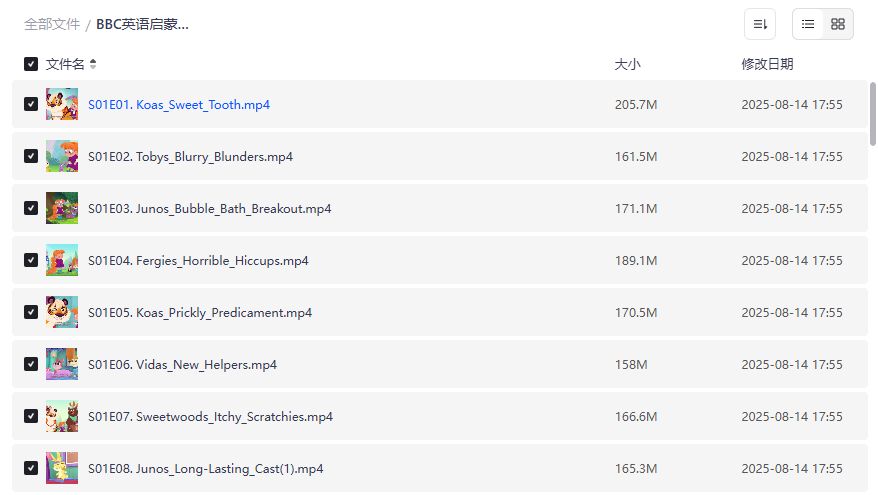Click the Tobys_Blurry_Blunders video thumbnail
878x495 pixels.
click(x=62, y=156)
